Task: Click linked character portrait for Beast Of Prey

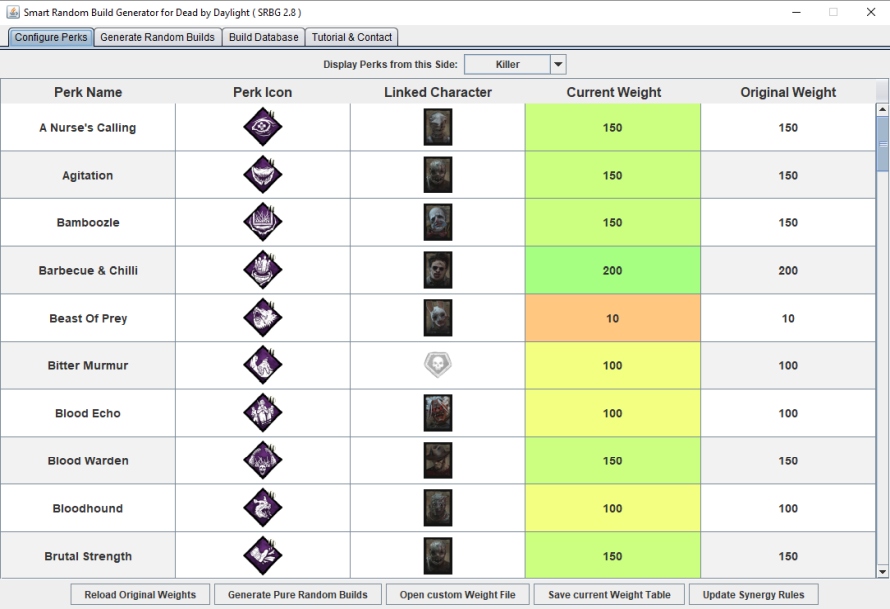Action: point(438,317)
